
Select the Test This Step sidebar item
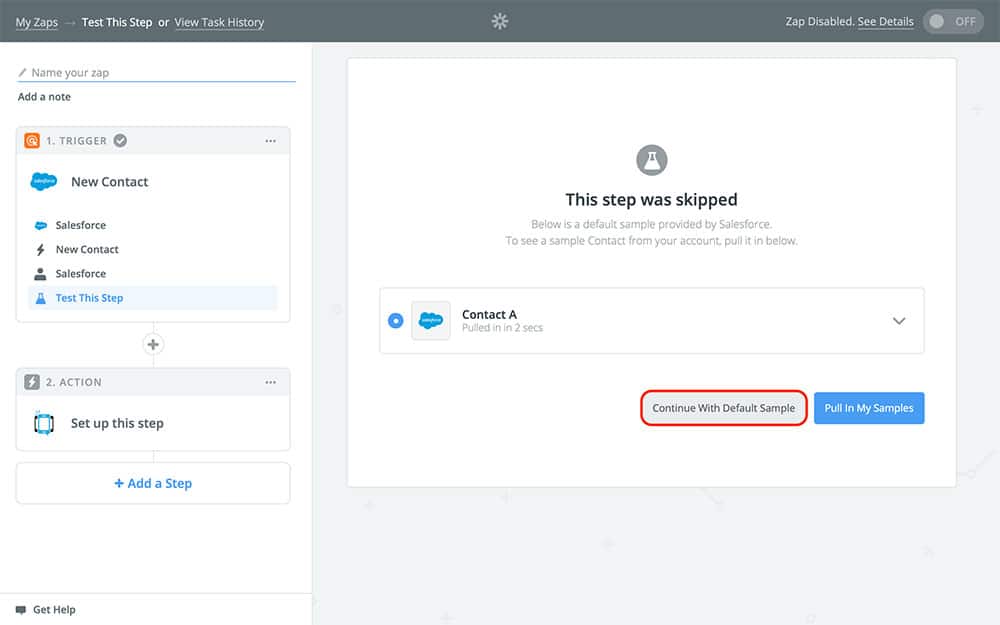pyautogui.click(x=89, y=298)
